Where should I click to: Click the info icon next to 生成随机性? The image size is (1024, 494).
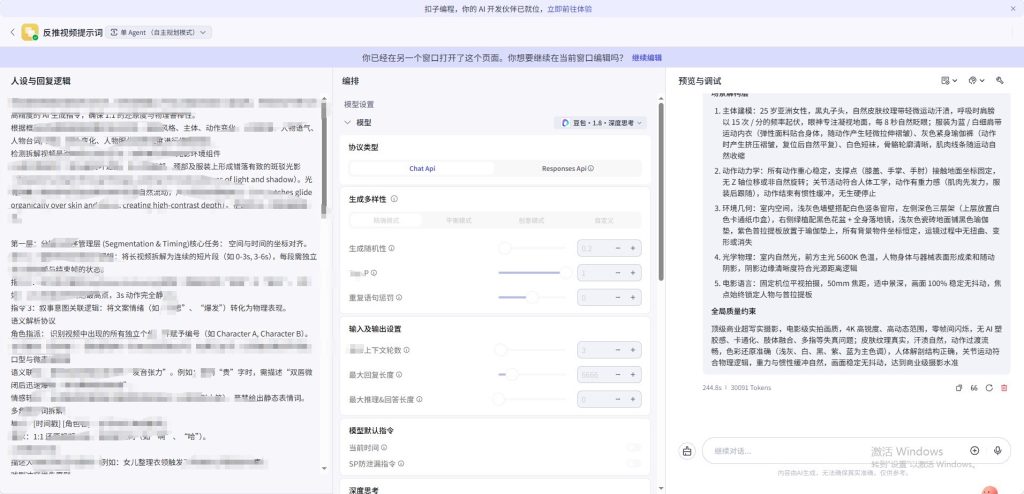point(392,248)
